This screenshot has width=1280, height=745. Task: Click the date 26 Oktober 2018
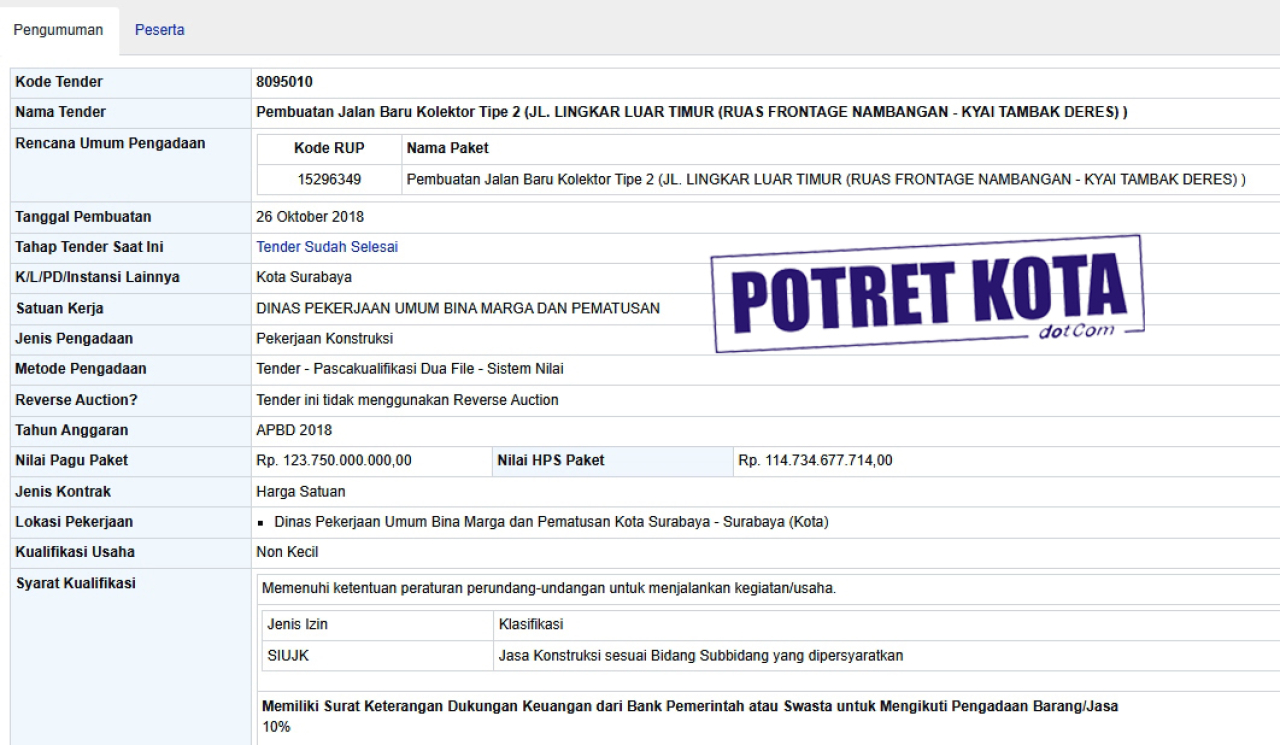point(310,217)
